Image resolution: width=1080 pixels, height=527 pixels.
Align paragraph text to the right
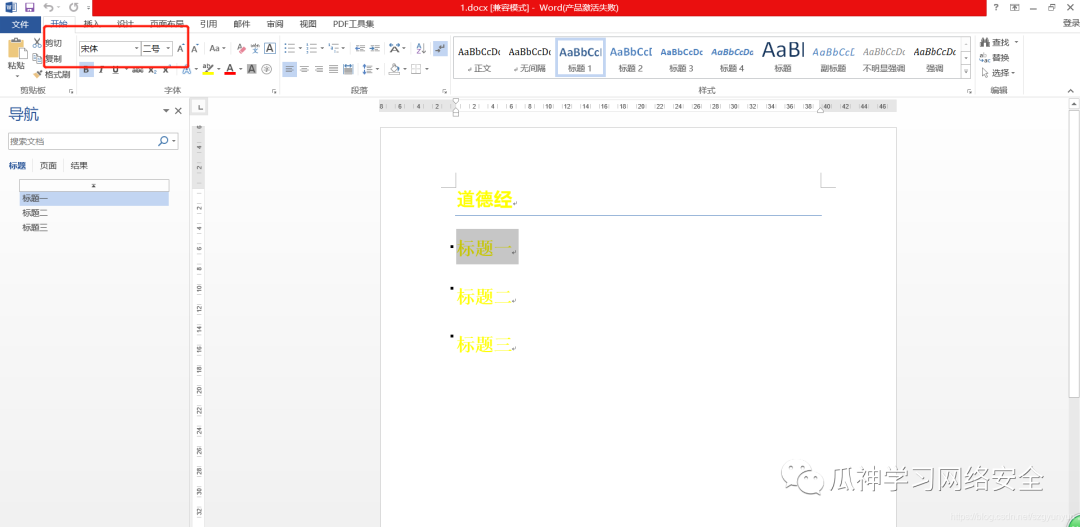point(319,69)
